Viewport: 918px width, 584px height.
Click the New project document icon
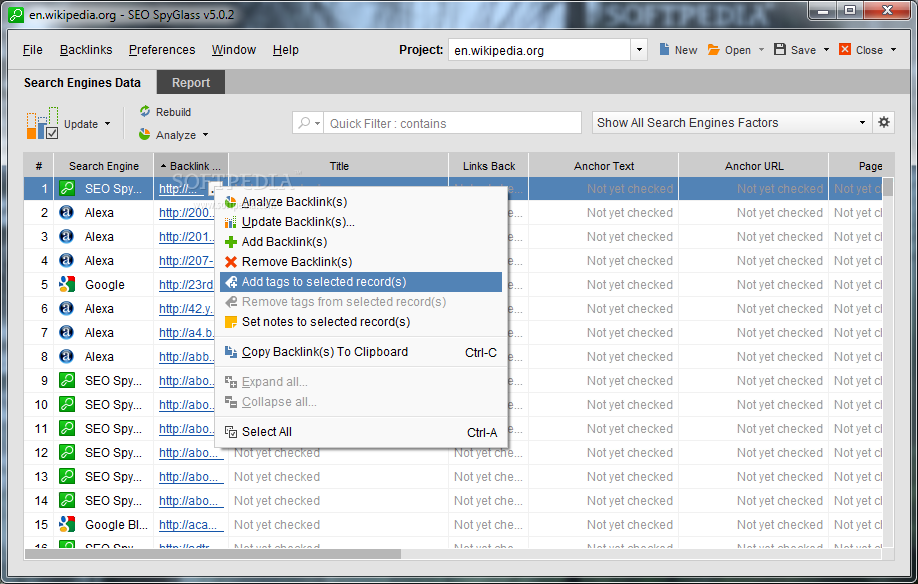[664, 50]
